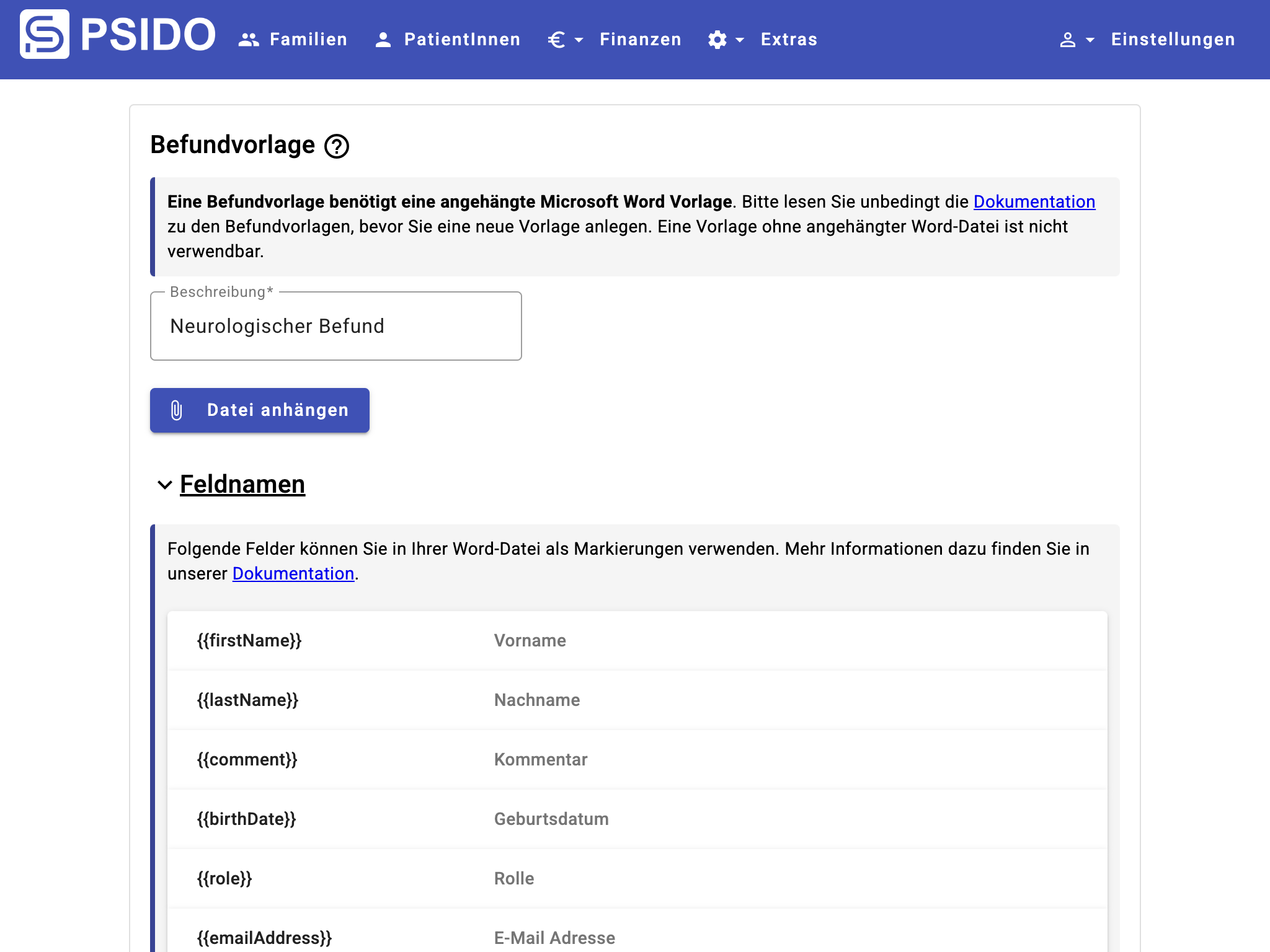Image resolution: width=1270 pixels, height=952 pixels.
Task: Select the {{firstName}} Vorname row
Action: tap(637, 641)
